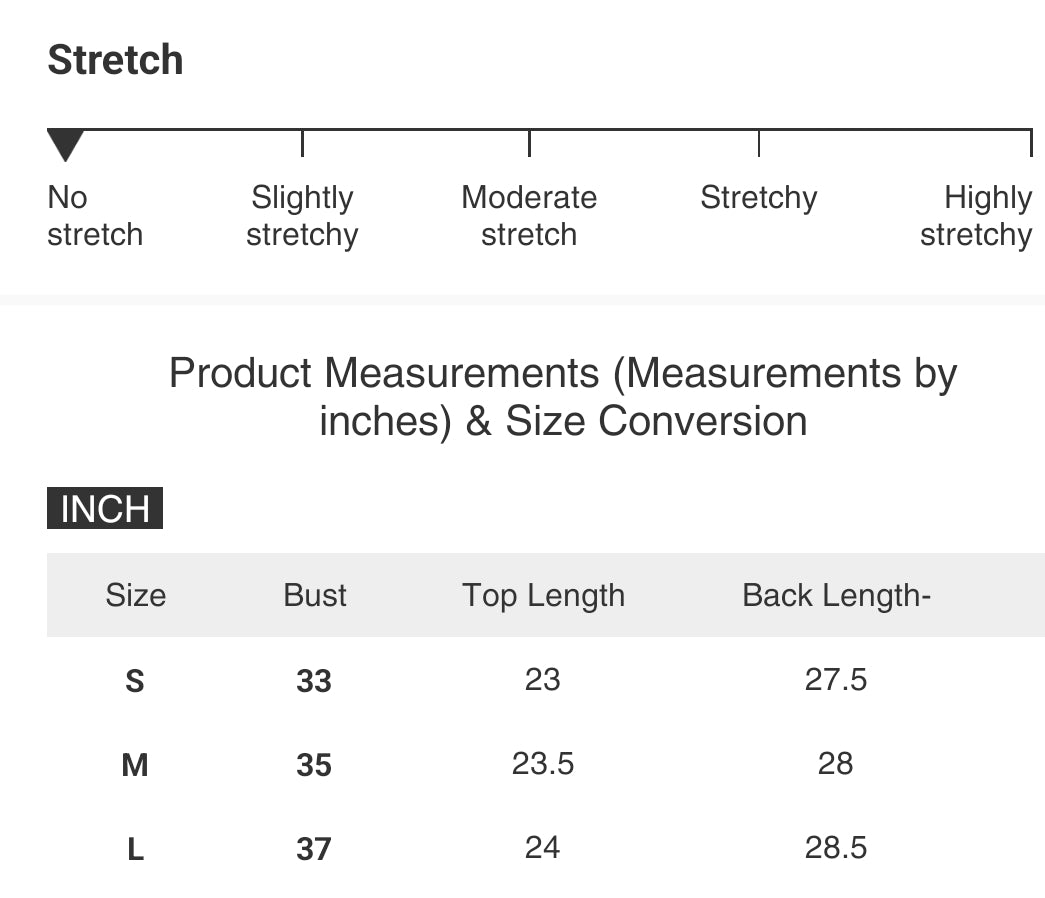Click the back length value 27.5
The height and width of the screenshot is (898, 1045).
pyautogui.click(x=836, y=680)
